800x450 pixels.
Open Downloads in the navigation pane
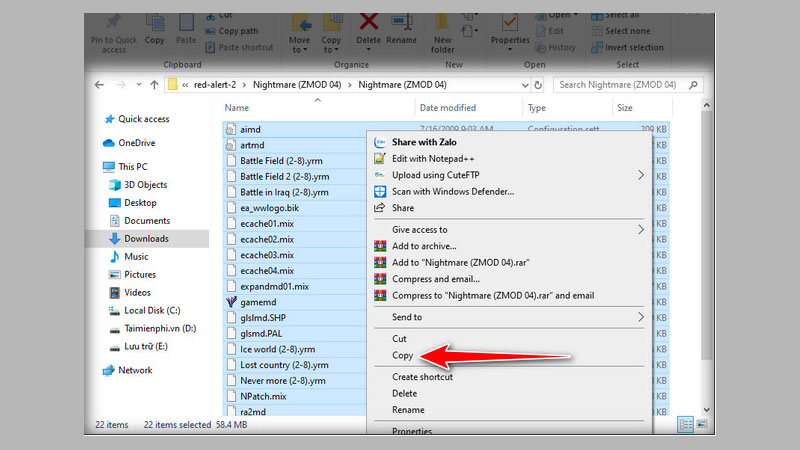click(x=146, y=238)
